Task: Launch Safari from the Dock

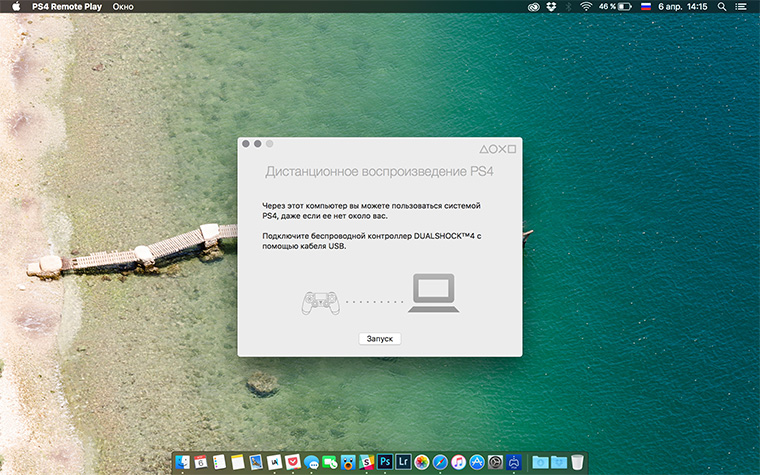Action: (x=440, y=462)
